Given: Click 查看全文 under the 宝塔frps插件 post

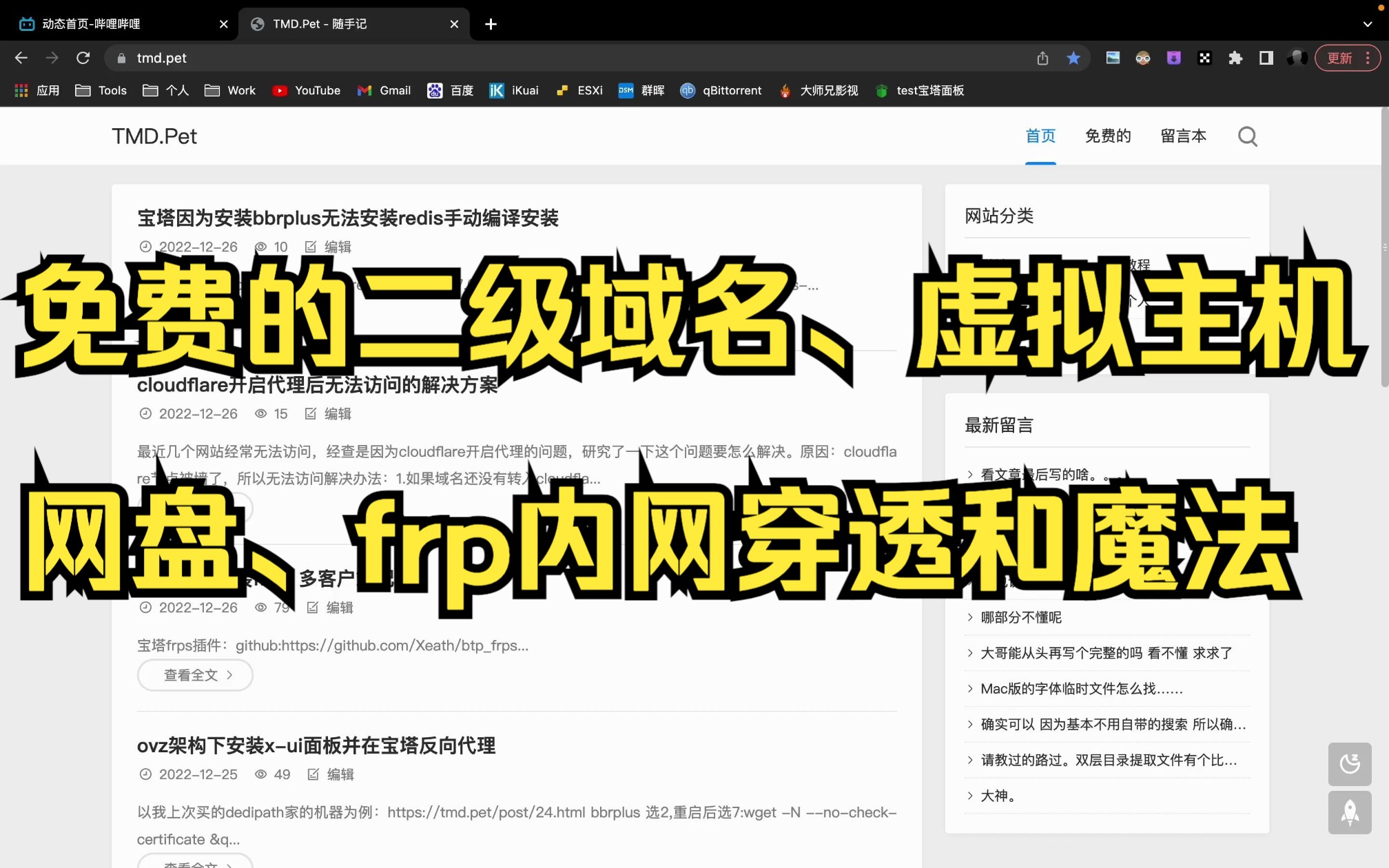Looking at the screenshot, I should [x=195, y=675].
